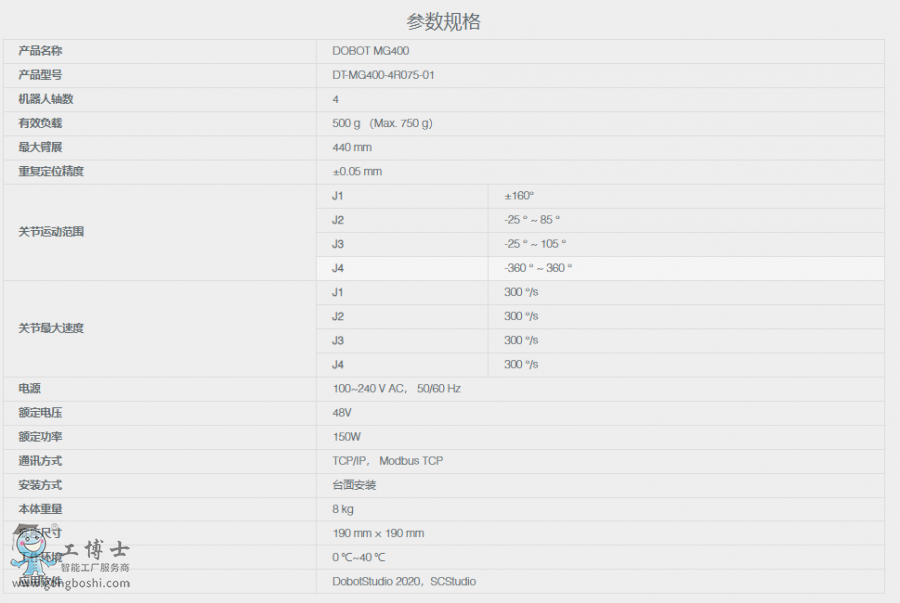Viewport: 900px width, 603px height.
Task: Select the ±160° range value
Action: 519,196
